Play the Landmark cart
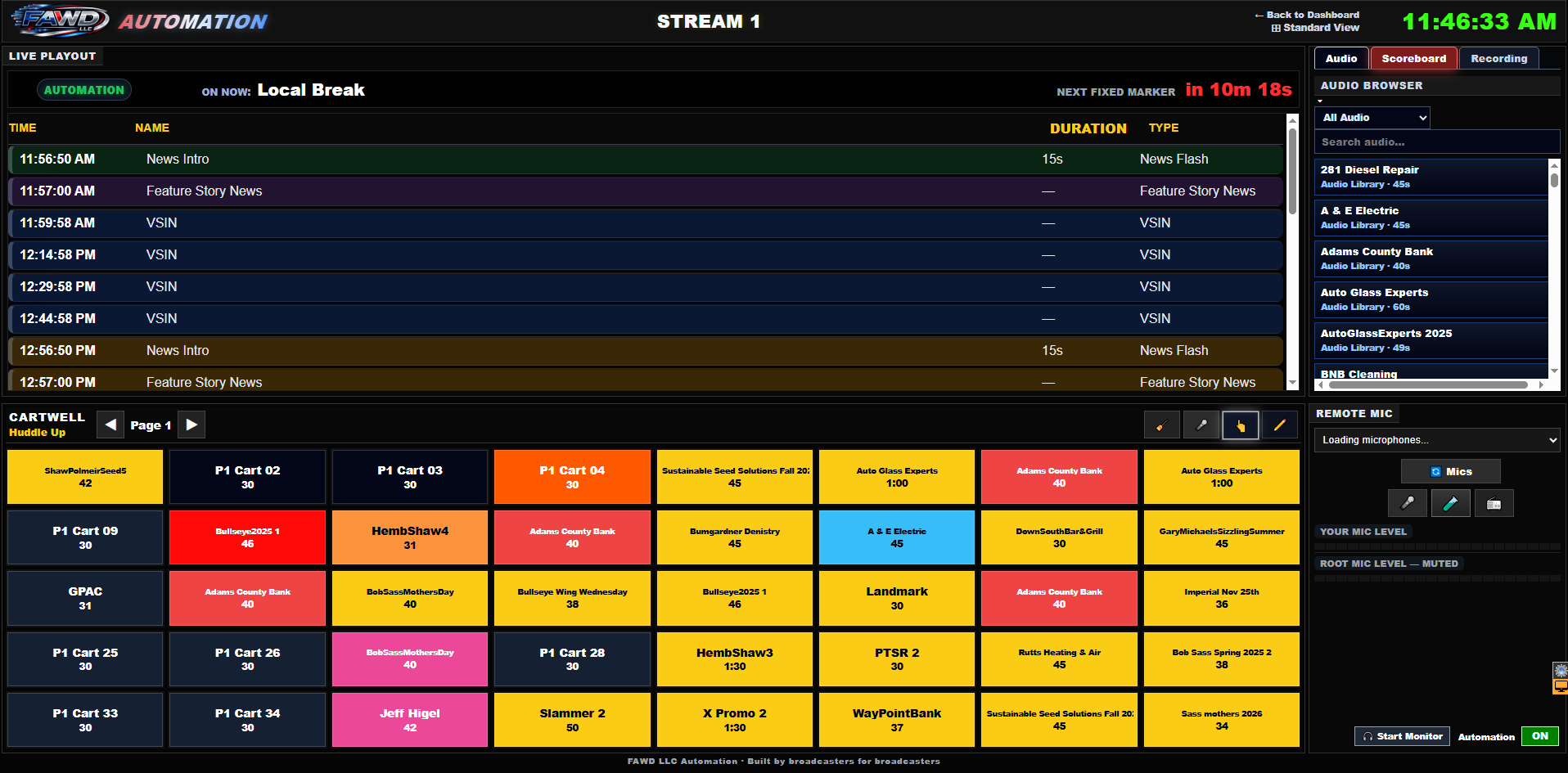Viewport: 1568px width, 773px height. [x=897, y=598]
